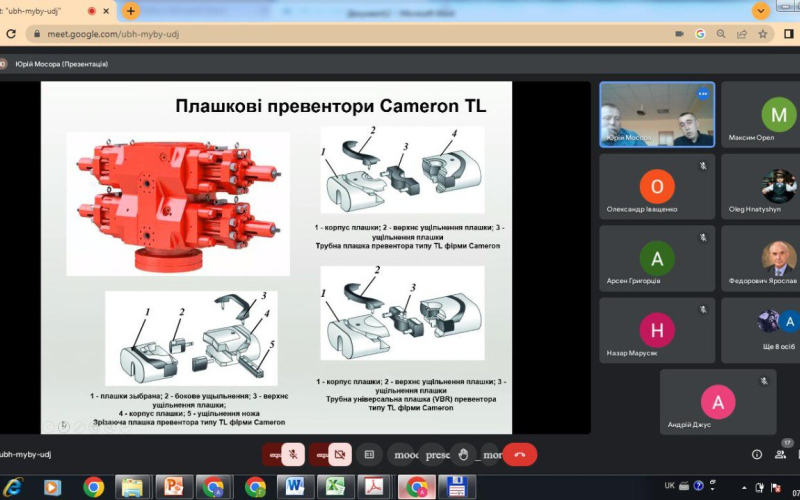Viewport: 800px width, 500px height.
Task: Click the Google icon in the address bar
Action: (x=700, y=34)
